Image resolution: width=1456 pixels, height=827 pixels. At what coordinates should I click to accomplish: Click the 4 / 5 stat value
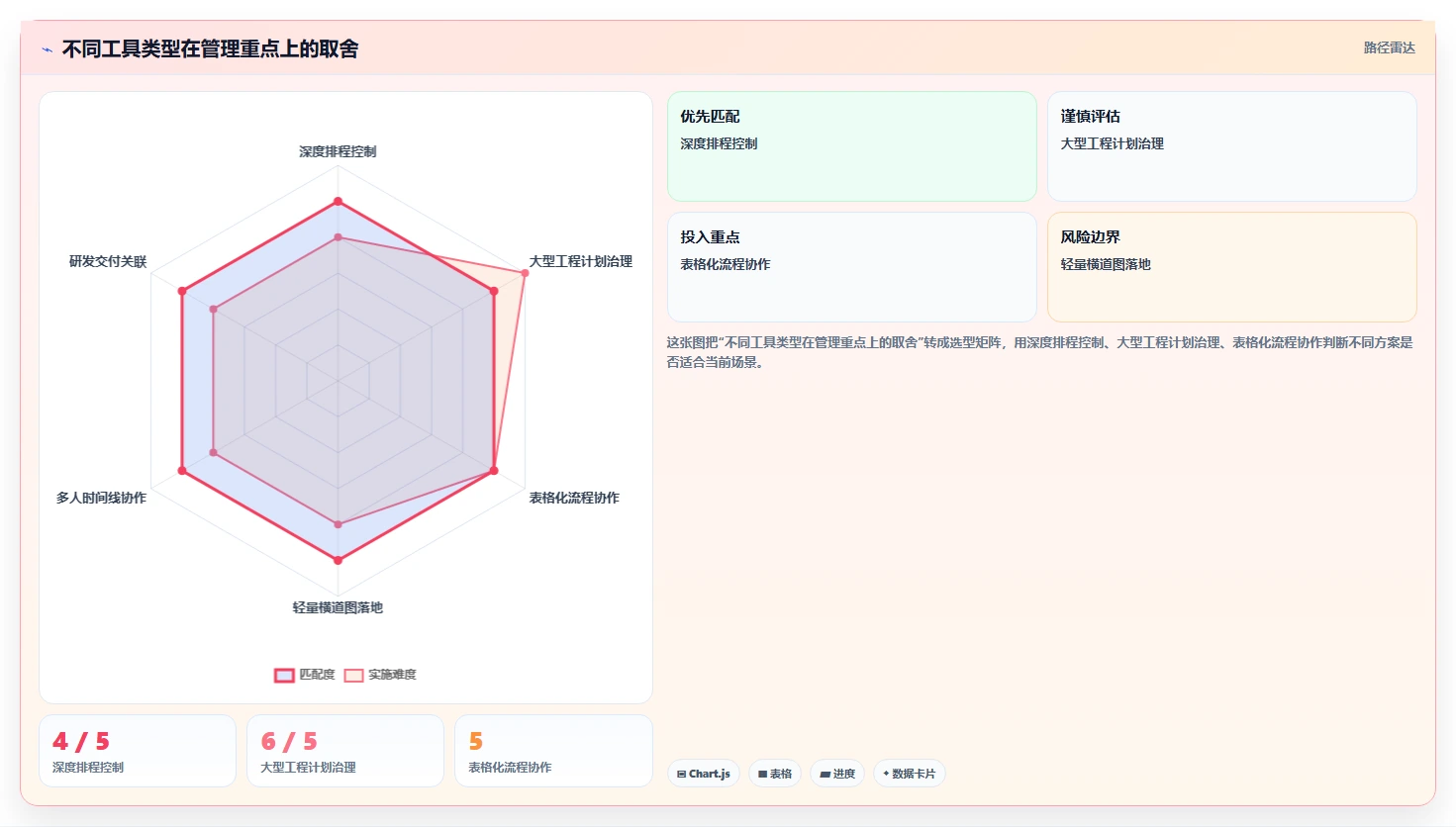click(81, 741)
